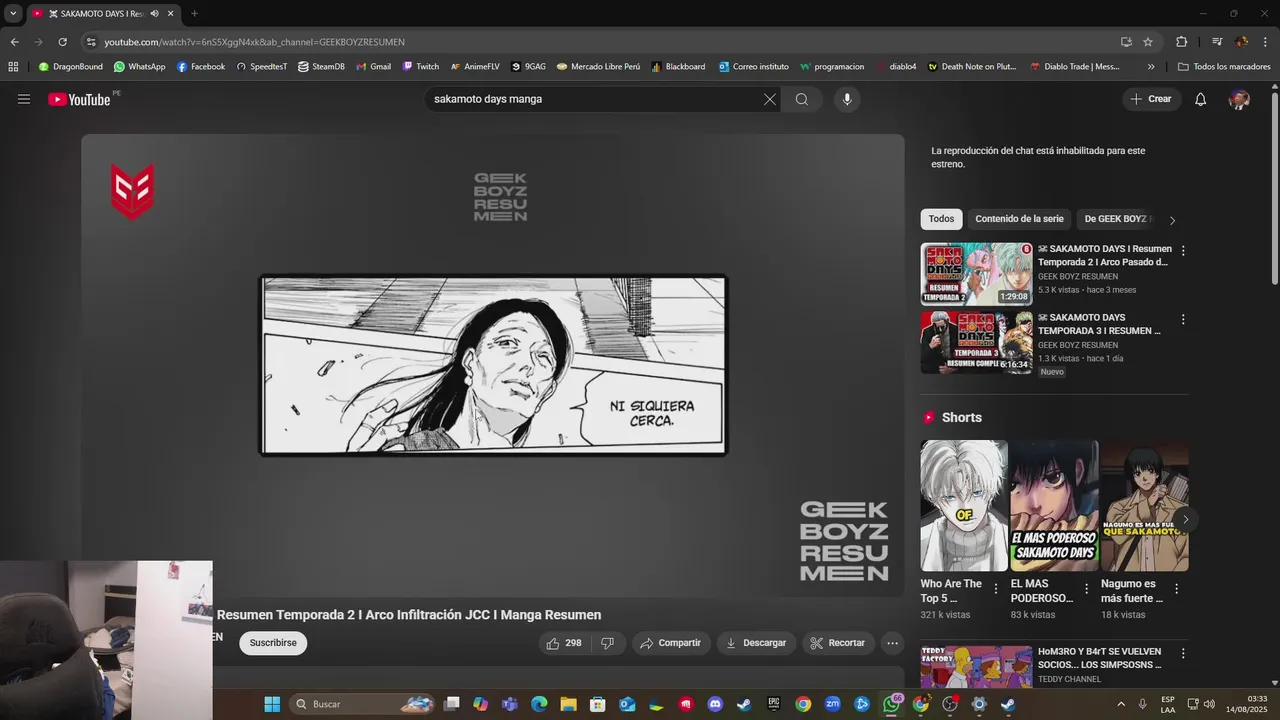Open HoM3RO Y B4rT Simpsons thumbnail

pyautogui.click(x=976, y=667)
